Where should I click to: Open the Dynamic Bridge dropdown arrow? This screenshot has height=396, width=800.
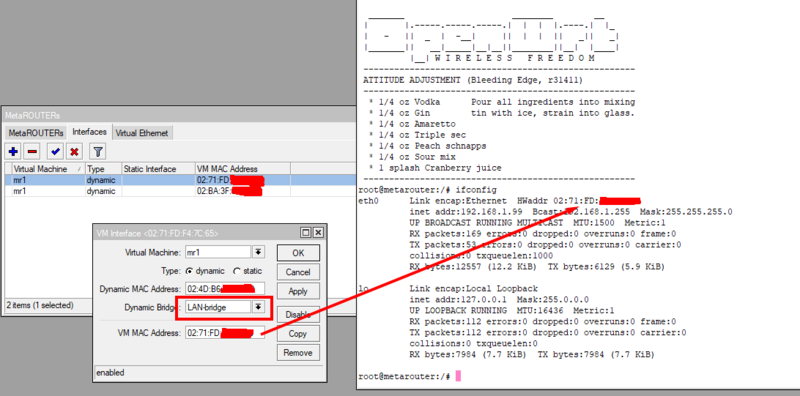[x=258, y=307]
